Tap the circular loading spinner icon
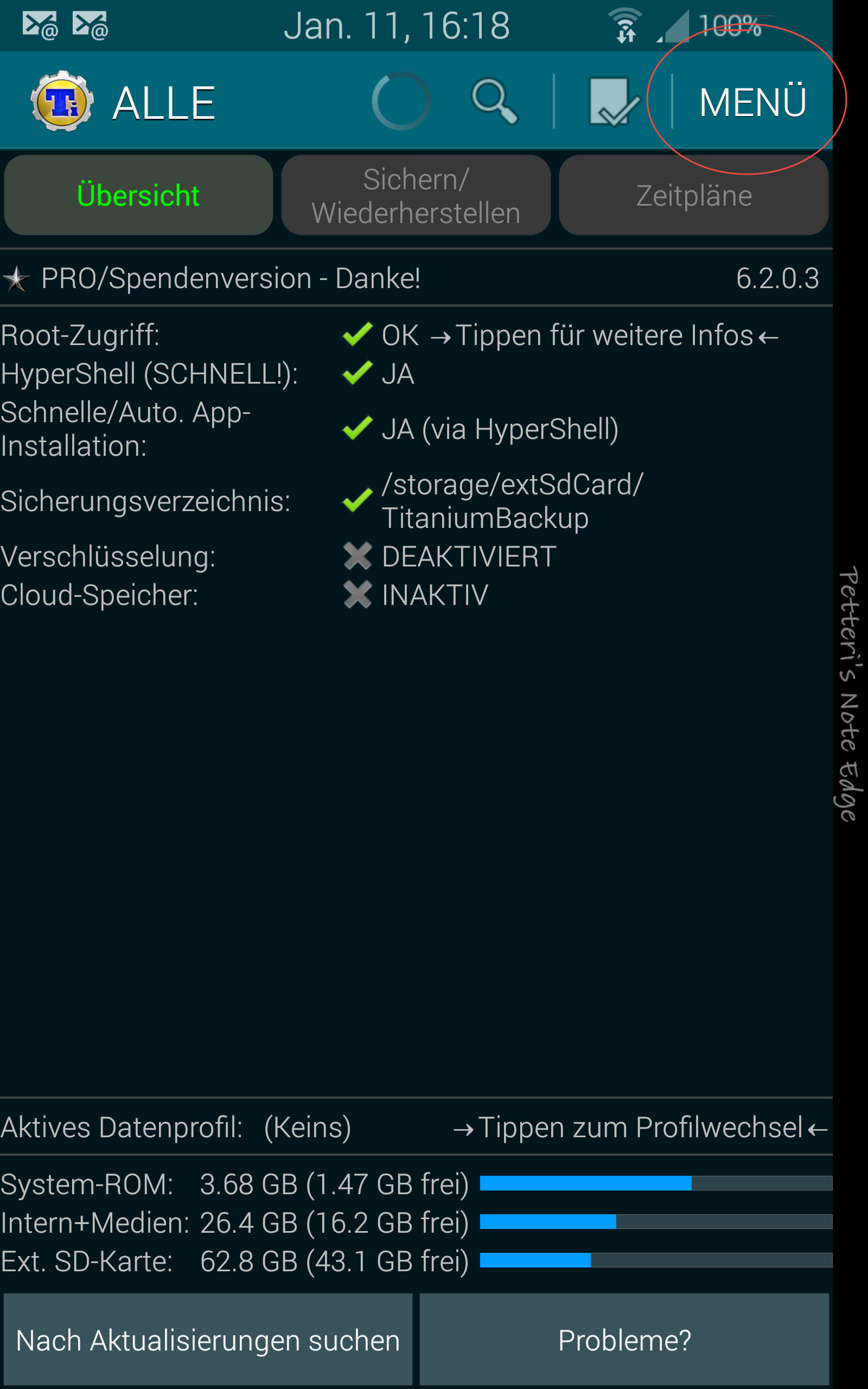 point(401,101)
